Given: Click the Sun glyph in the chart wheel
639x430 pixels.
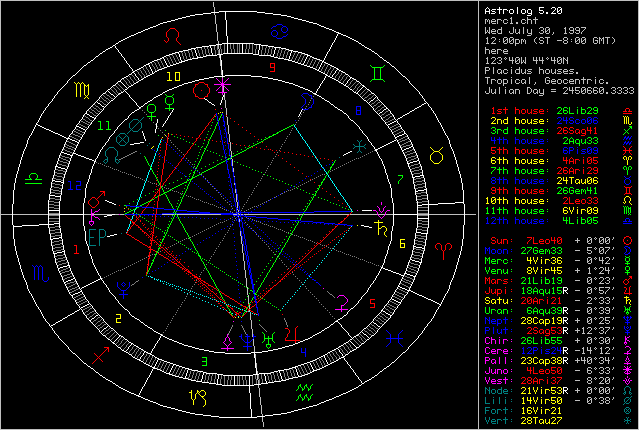Looking at the screenshot, I should [x=201, y=90].
